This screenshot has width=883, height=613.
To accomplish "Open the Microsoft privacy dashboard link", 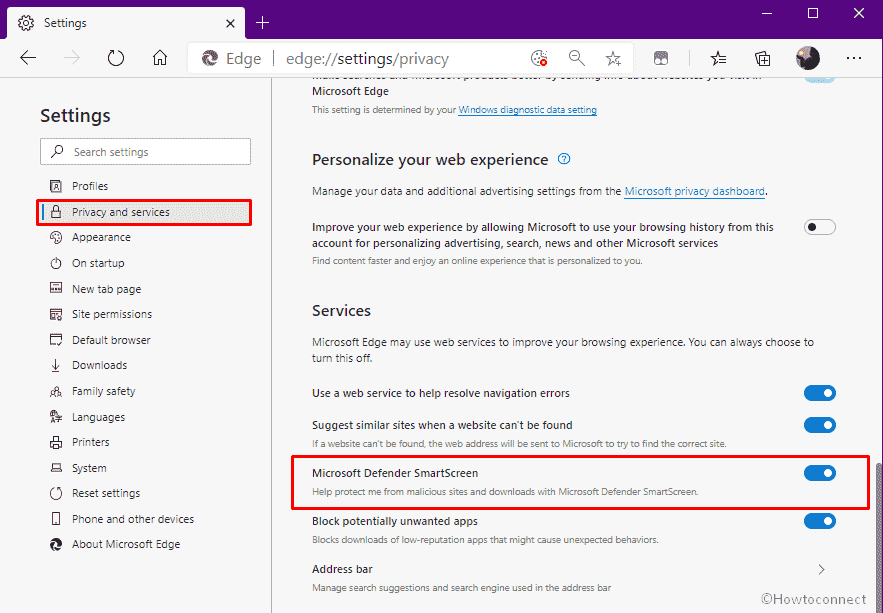I will click(695, 191).
